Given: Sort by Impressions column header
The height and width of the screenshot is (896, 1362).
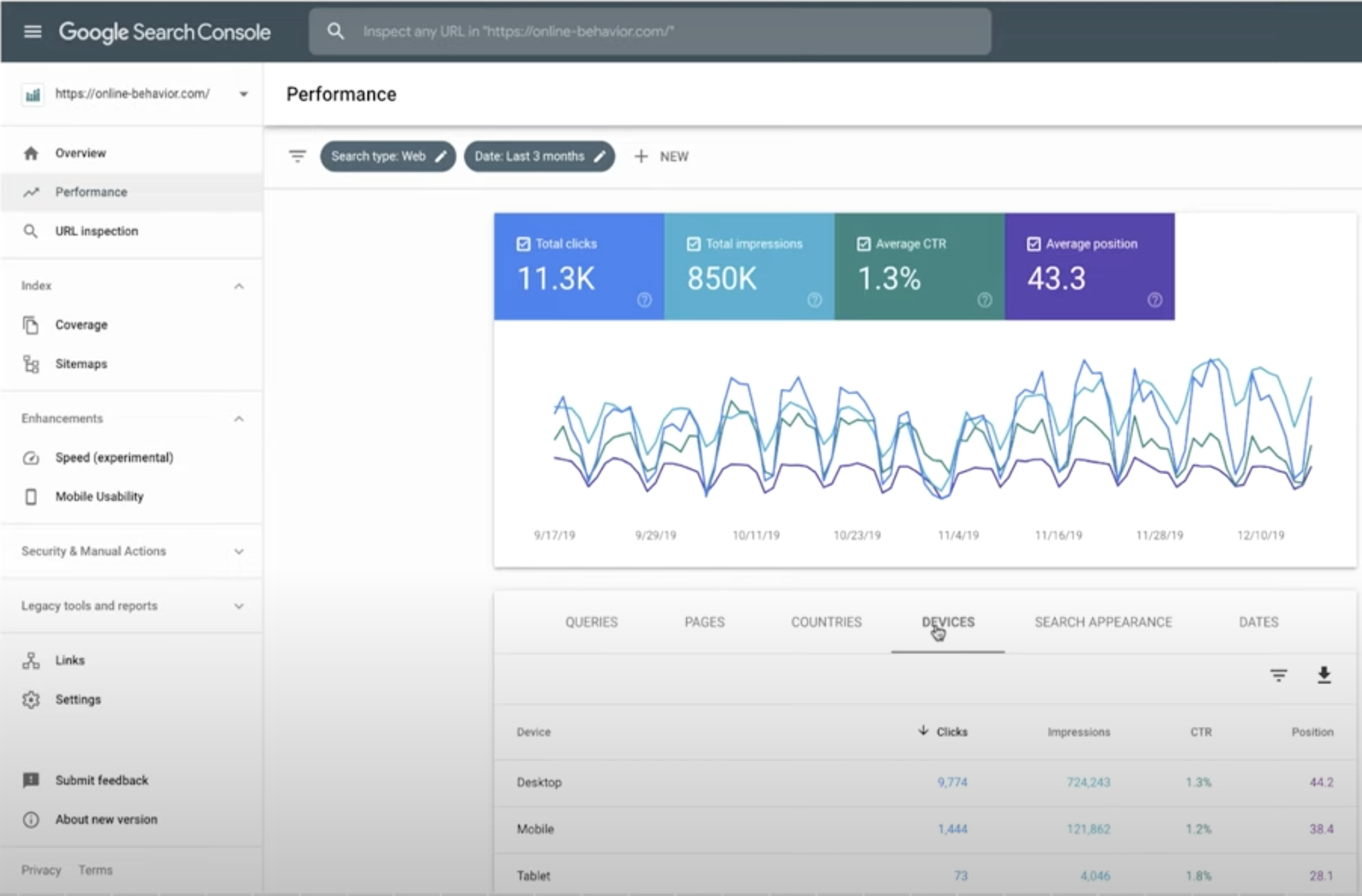Looking at the screenshot, I should [x=1079, y=732].
